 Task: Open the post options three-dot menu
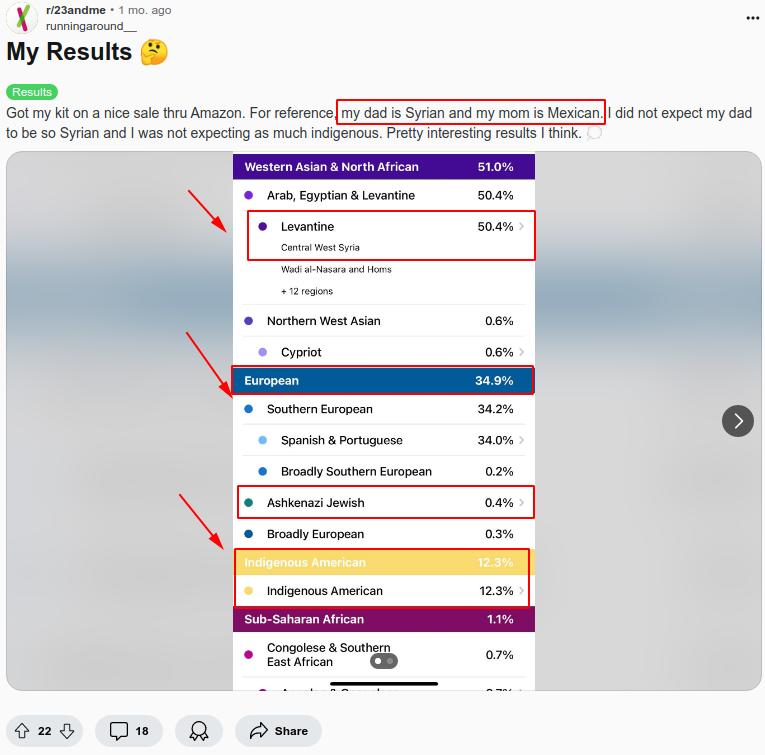coord(752,18)
